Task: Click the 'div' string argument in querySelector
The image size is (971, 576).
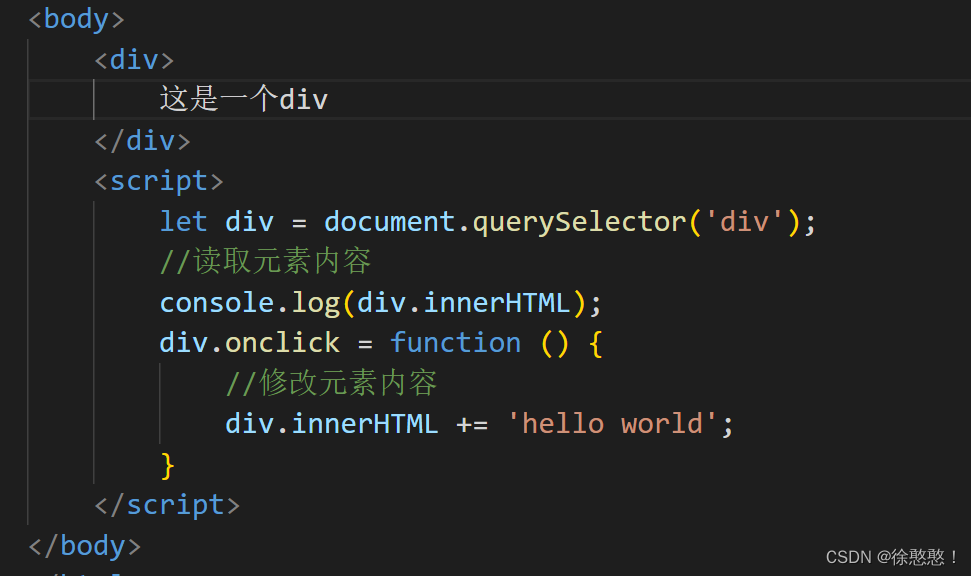Action: pos(744,222)
